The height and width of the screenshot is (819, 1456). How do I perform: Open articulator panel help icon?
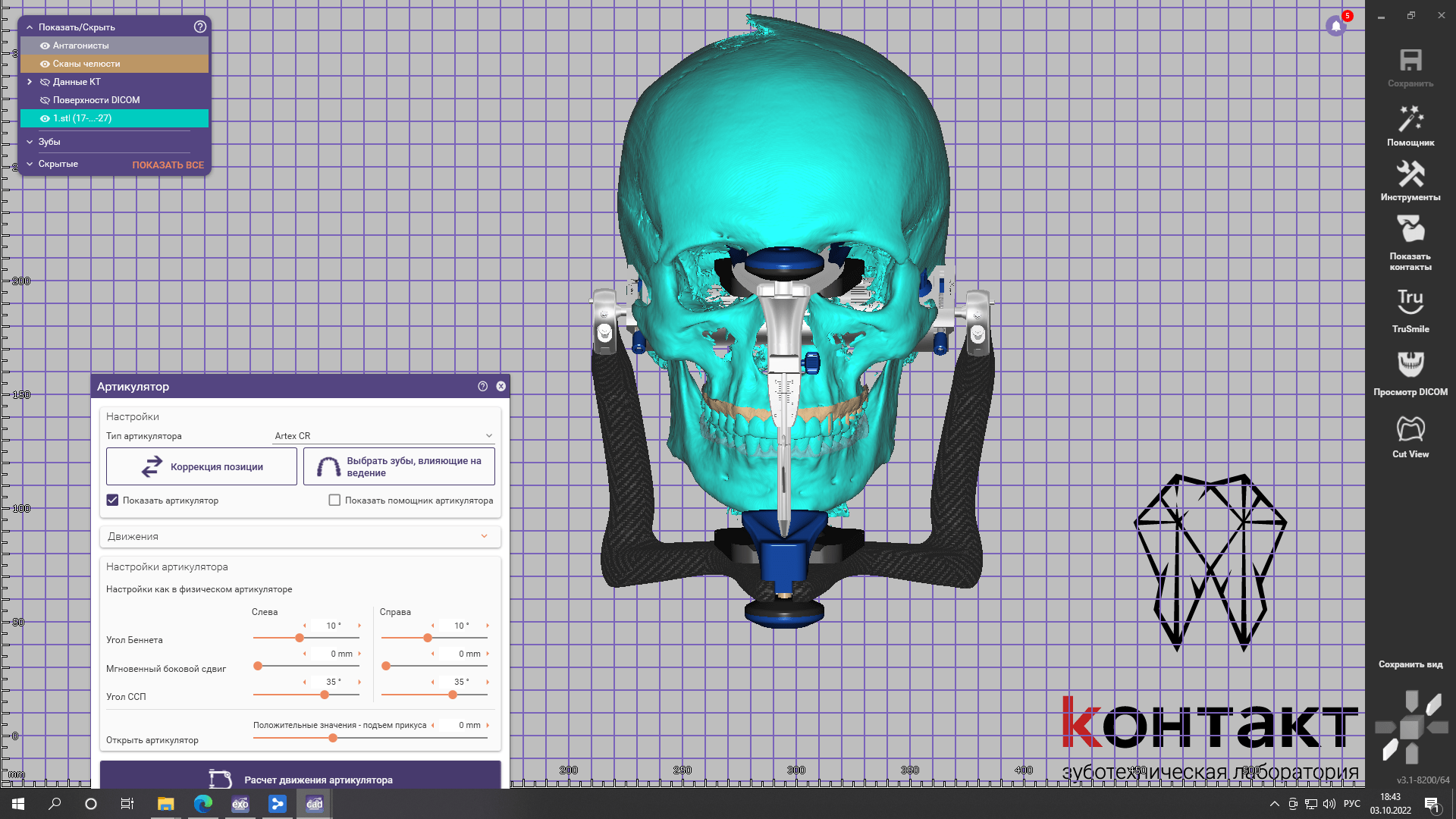(482, 386)
